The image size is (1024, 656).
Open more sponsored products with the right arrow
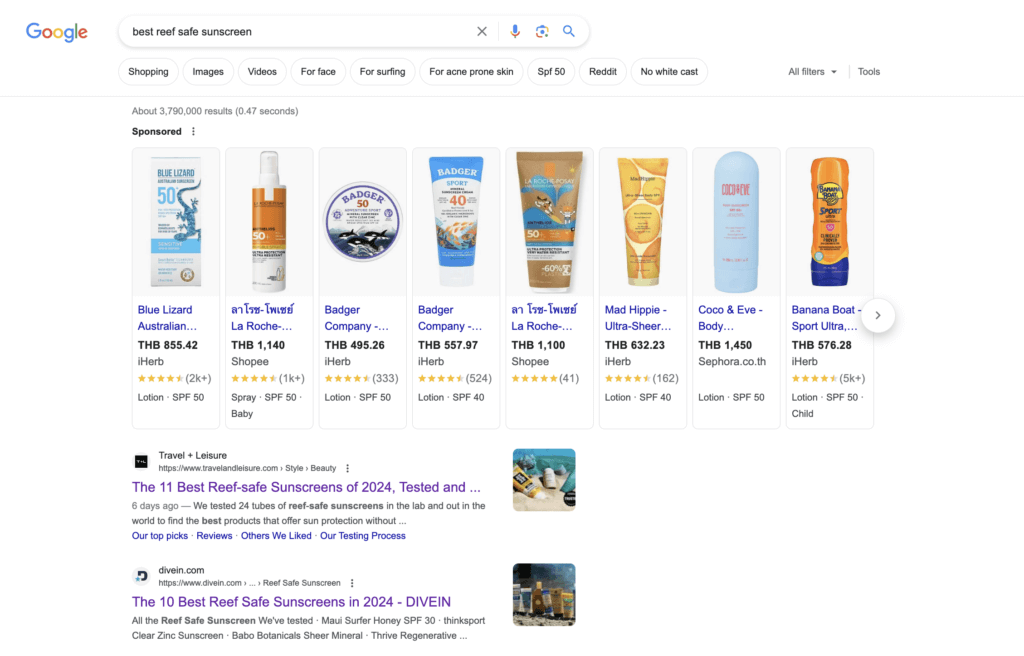877,315
